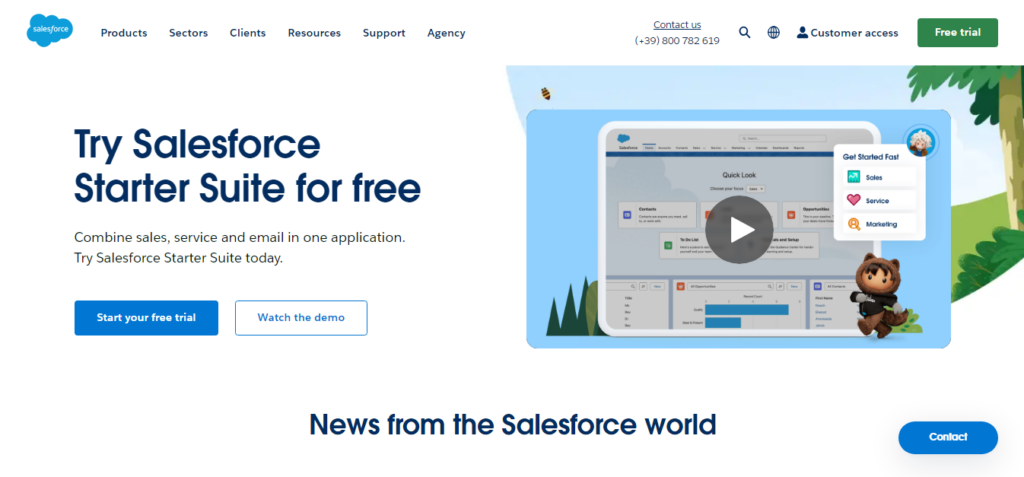1024x477 pixels.
Task: Click Start your free trial button
Action: (x=146, y=318)
